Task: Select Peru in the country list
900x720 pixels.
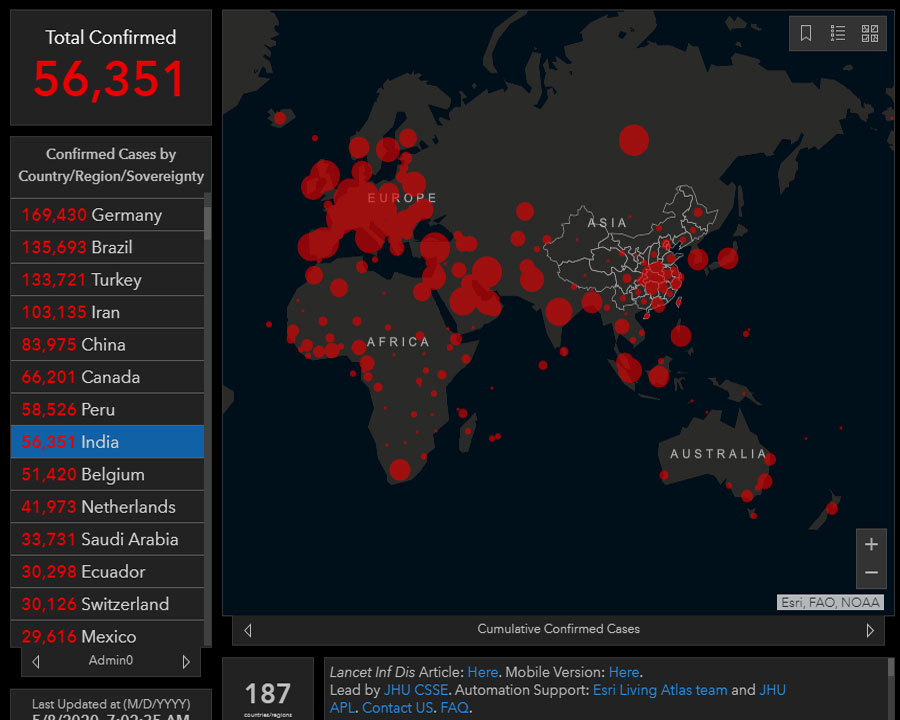Action: [107, 409]
